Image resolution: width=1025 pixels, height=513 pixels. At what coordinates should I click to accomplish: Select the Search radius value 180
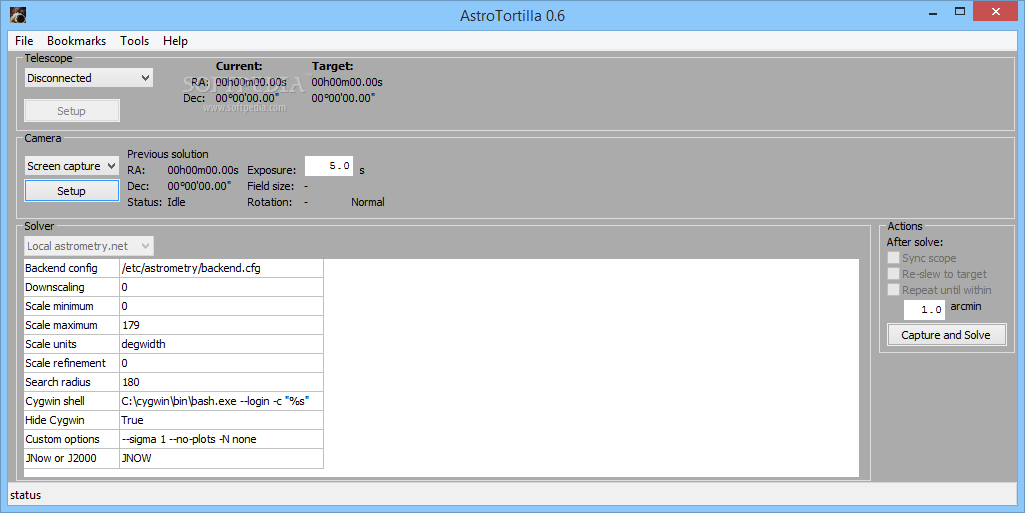point(222,382)
